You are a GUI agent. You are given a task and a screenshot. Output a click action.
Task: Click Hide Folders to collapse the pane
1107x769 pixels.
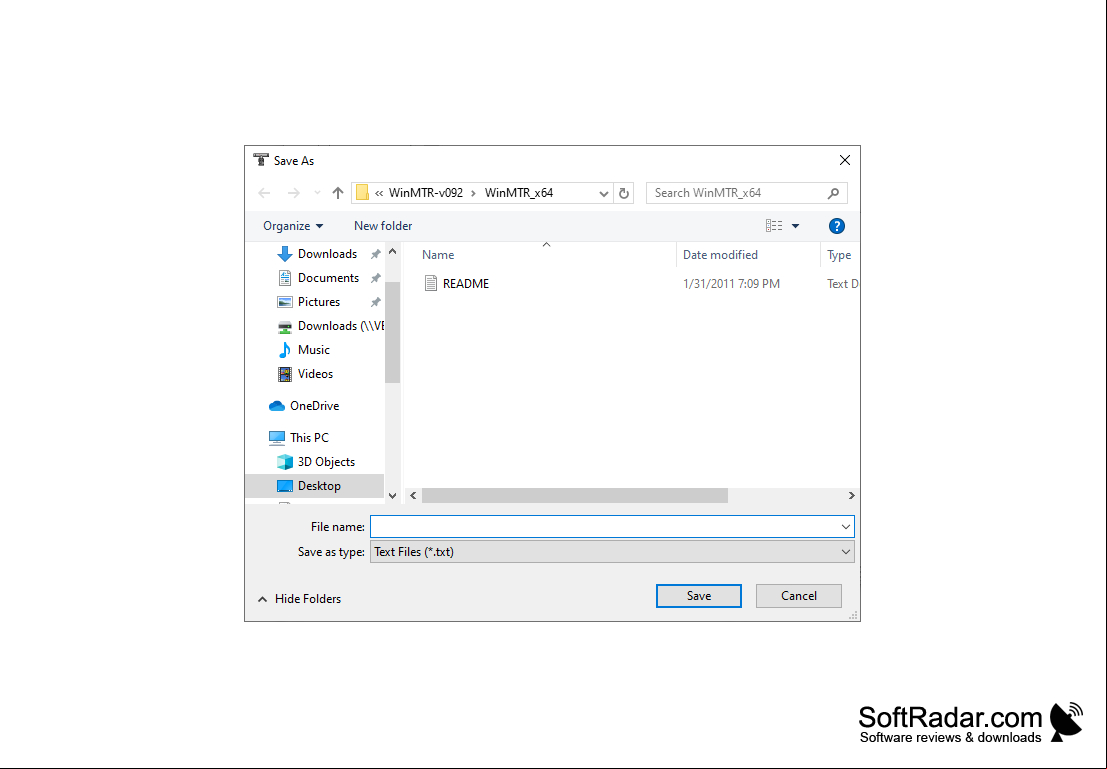coord(299,599)
